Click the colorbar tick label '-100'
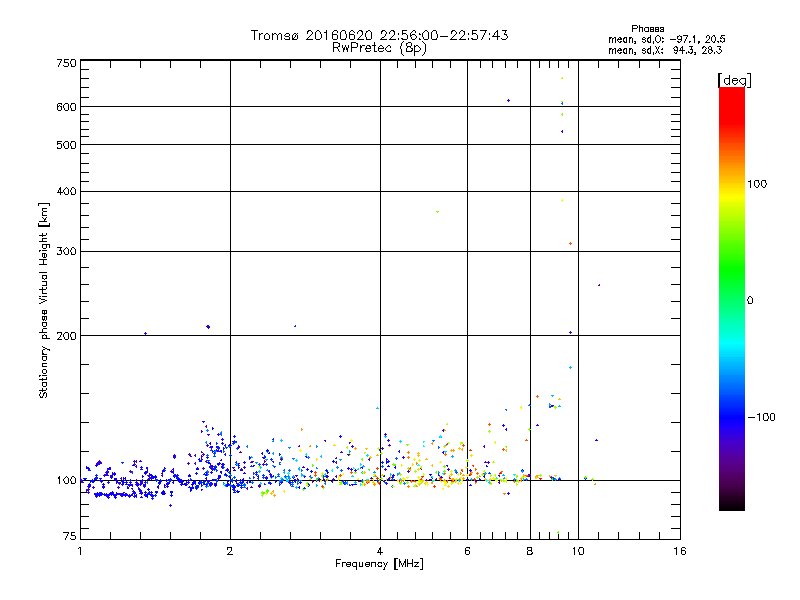 [x=762, y=417]
